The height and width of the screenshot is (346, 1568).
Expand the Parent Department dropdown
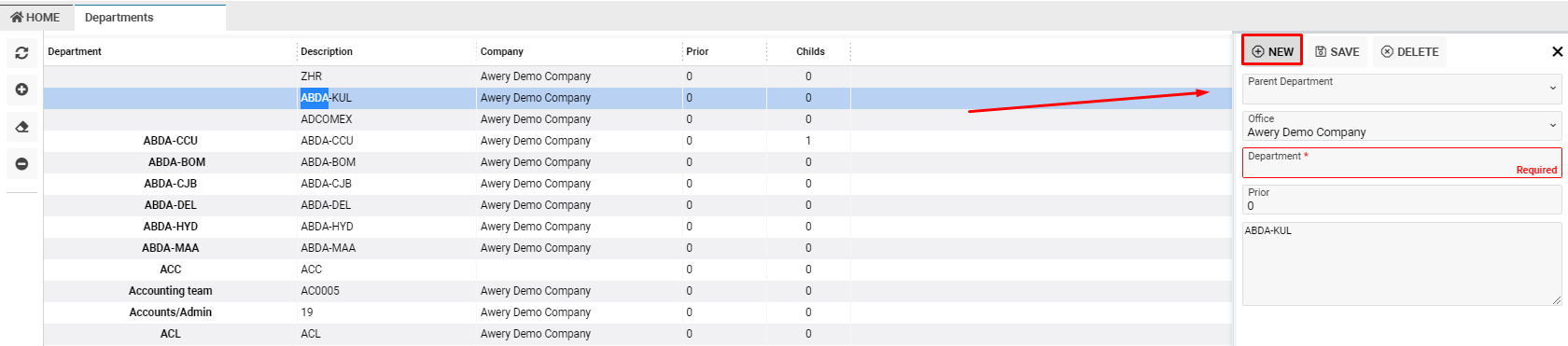1402,89
